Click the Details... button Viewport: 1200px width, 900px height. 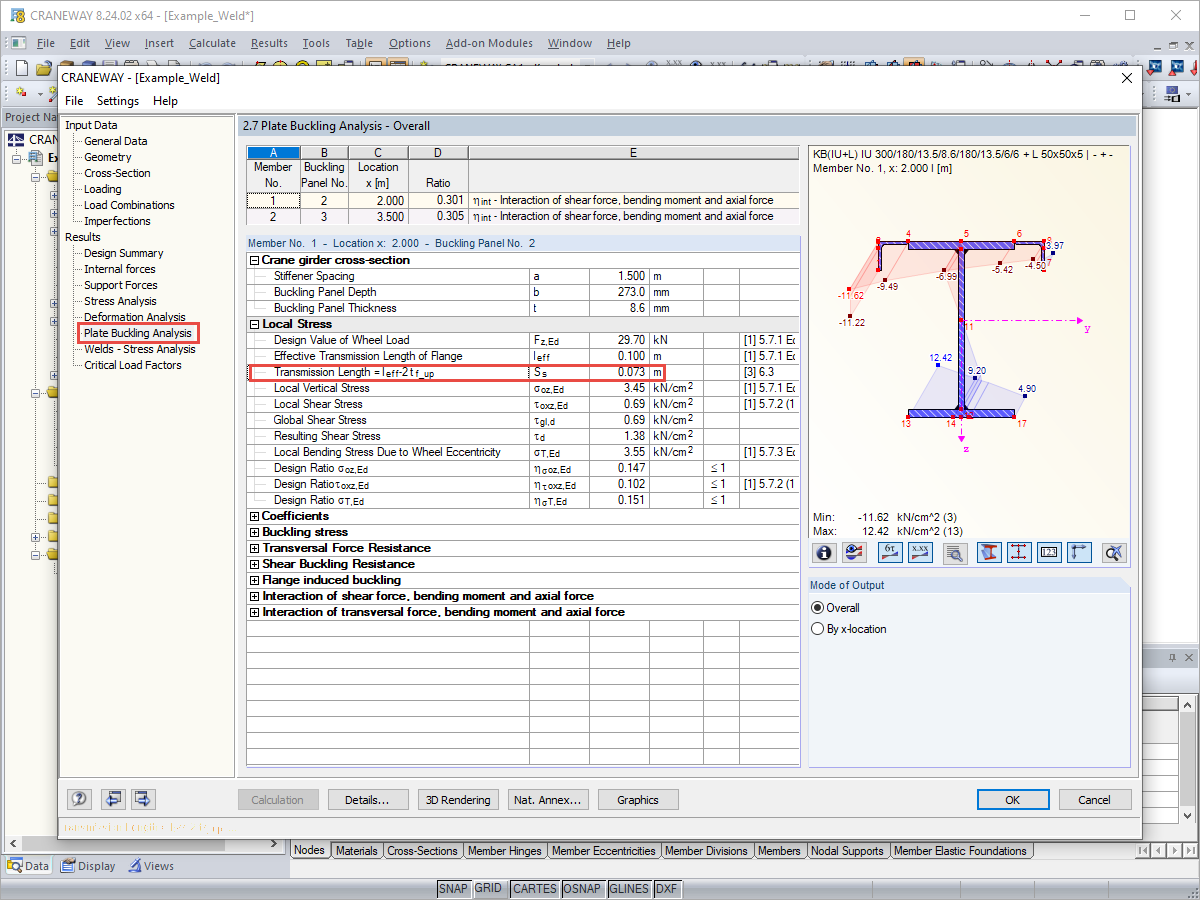[x=367, y=800]
